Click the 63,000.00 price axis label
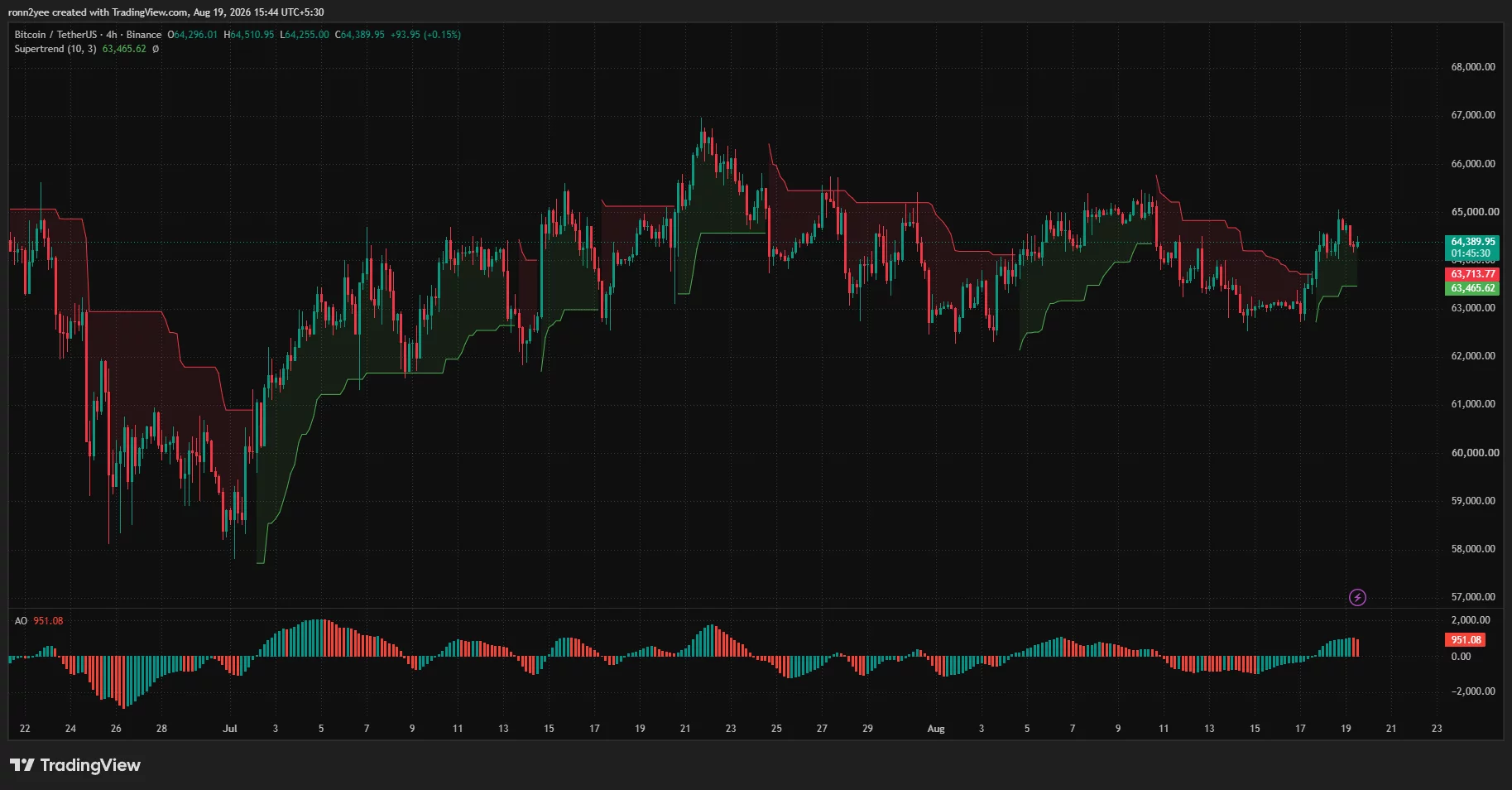 click(1473, 308)
